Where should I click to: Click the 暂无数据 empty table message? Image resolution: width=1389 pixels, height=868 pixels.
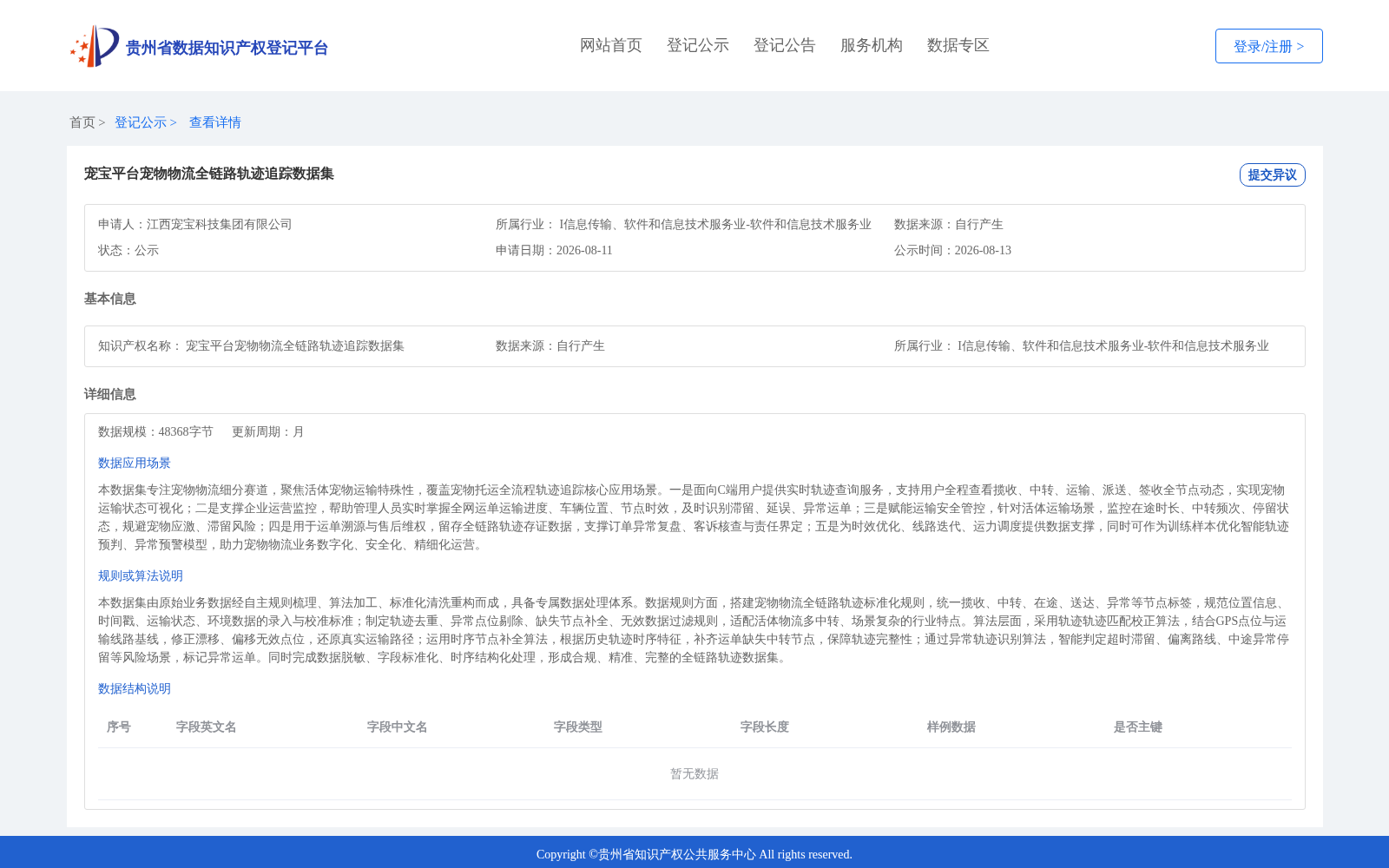[x=694, y=773]
